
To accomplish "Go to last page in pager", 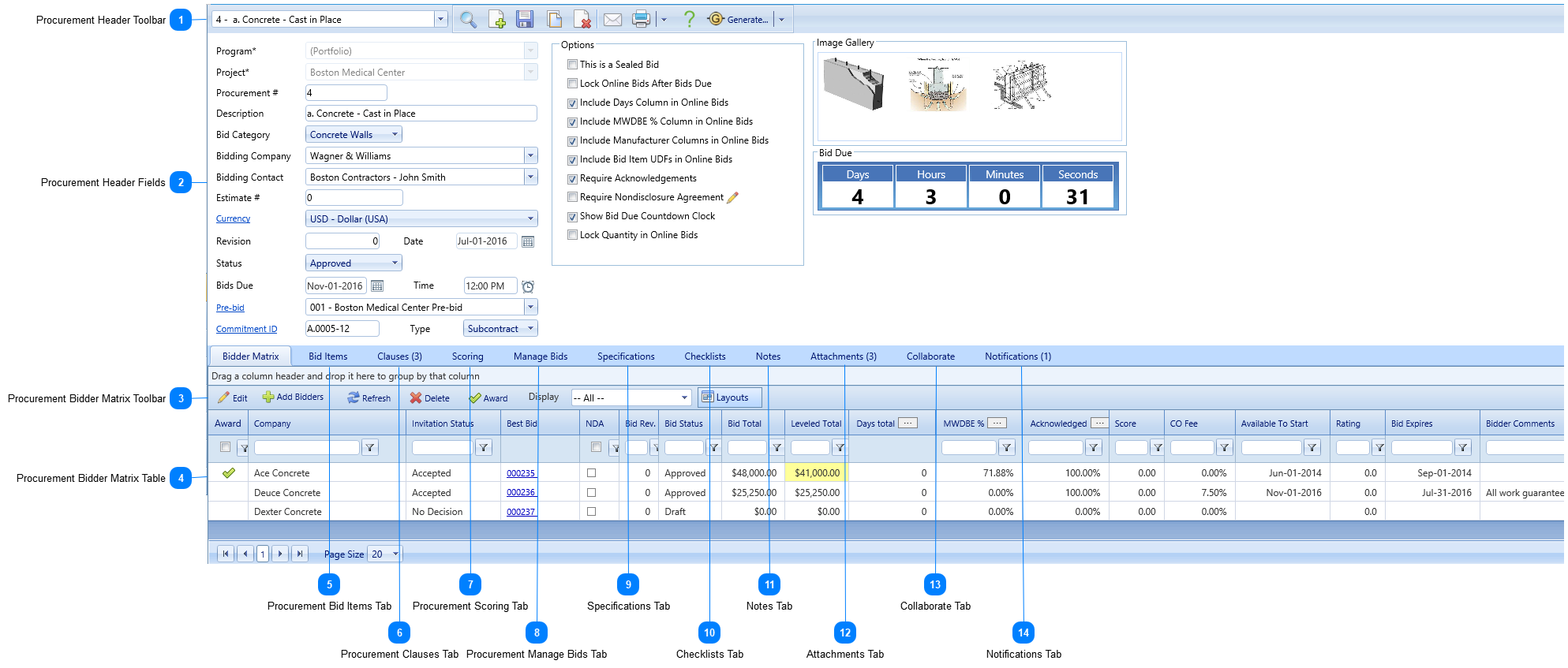I will pyautogui.click(x=300, y=554).
